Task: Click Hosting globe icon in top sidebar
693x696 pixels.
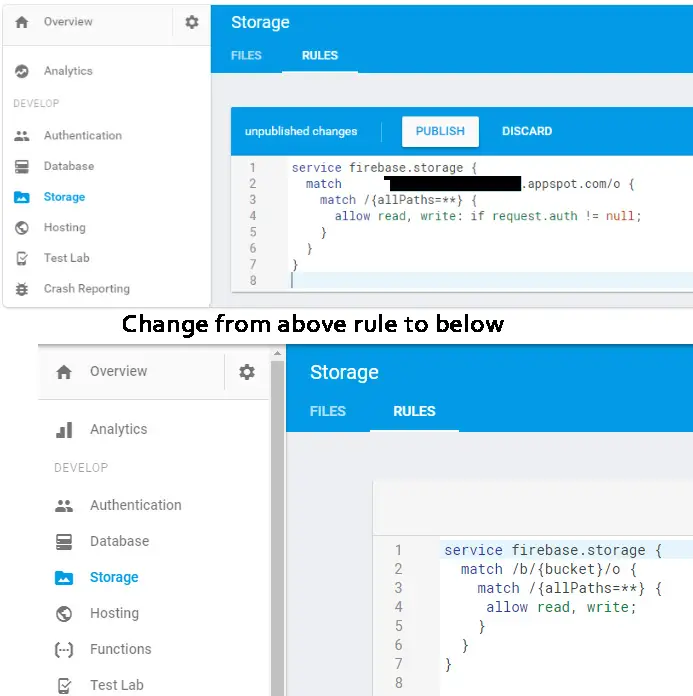Action: coord(22,228)
